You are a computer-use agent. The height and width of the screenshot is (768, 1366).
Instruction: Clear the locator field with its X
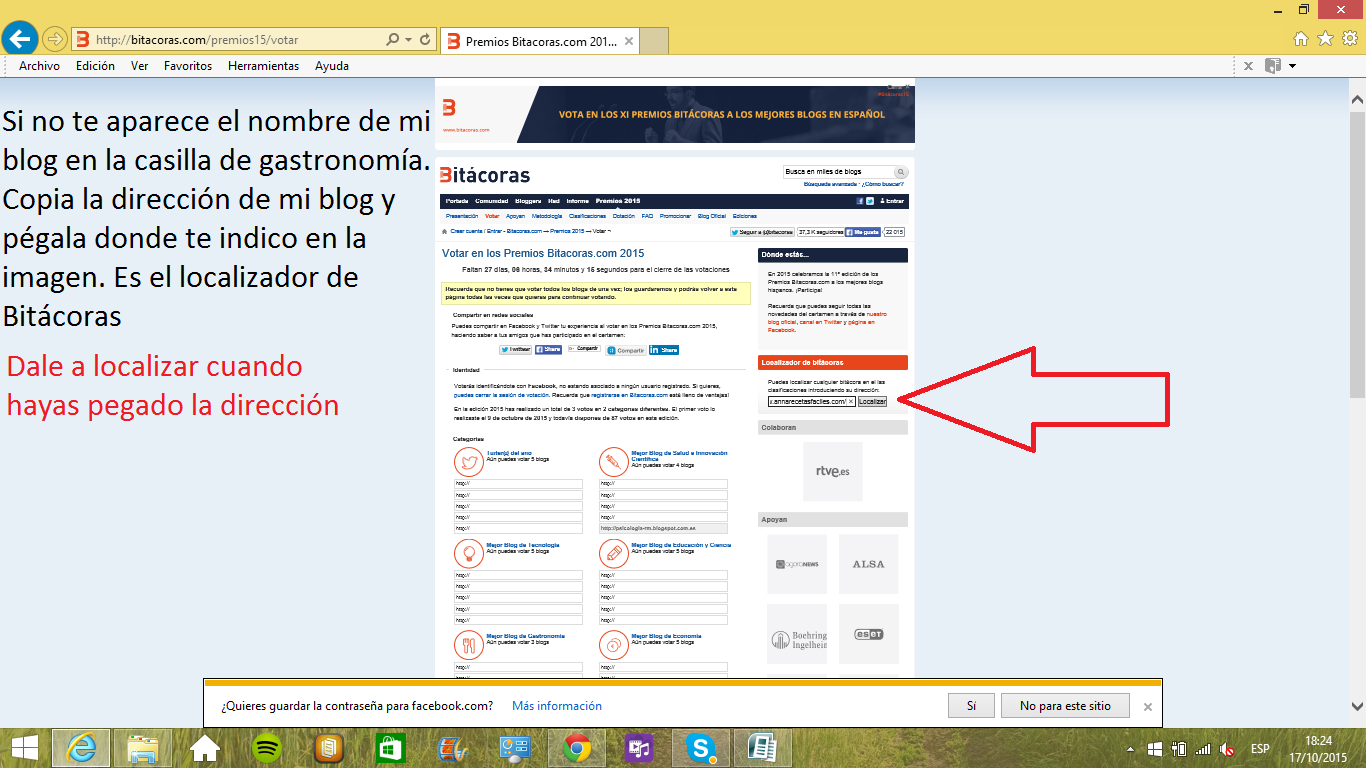(851, 401)
